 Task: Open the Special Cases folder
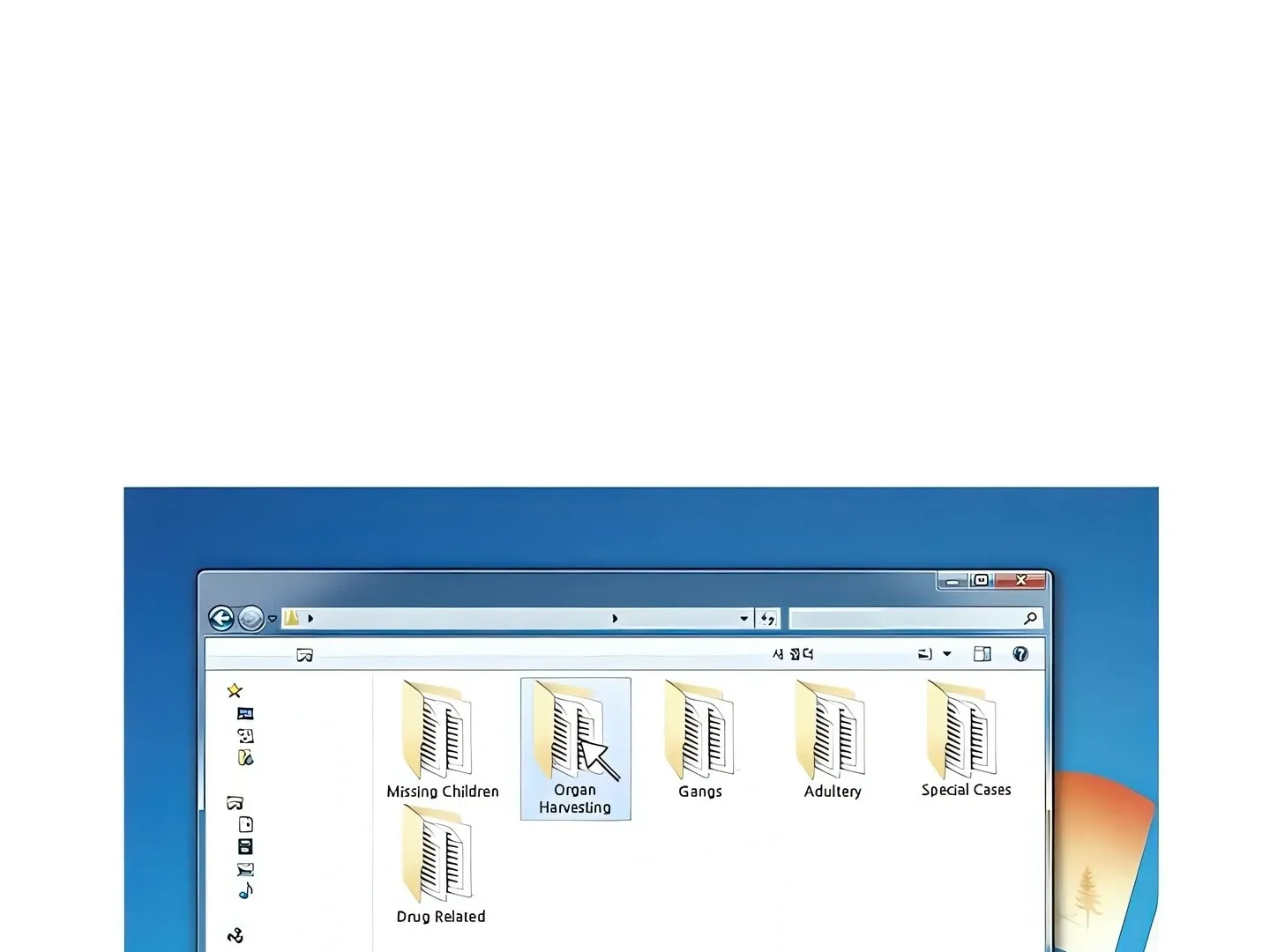point(966,740)
